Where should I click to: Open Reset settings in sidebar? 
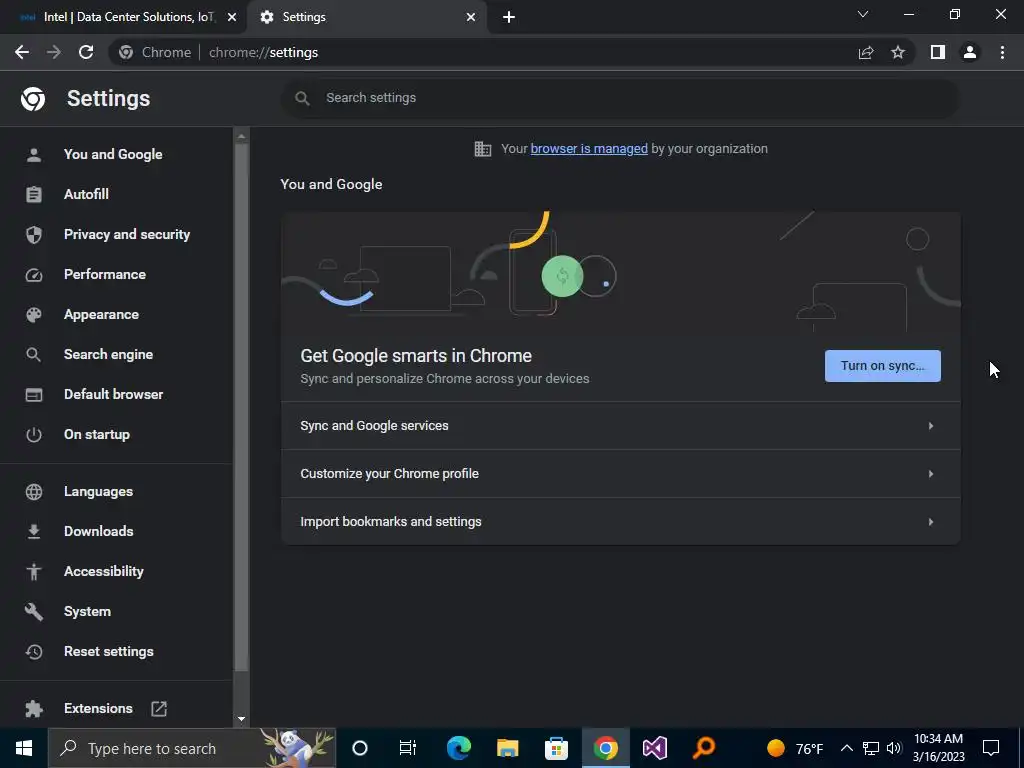[x=108, y=652]
